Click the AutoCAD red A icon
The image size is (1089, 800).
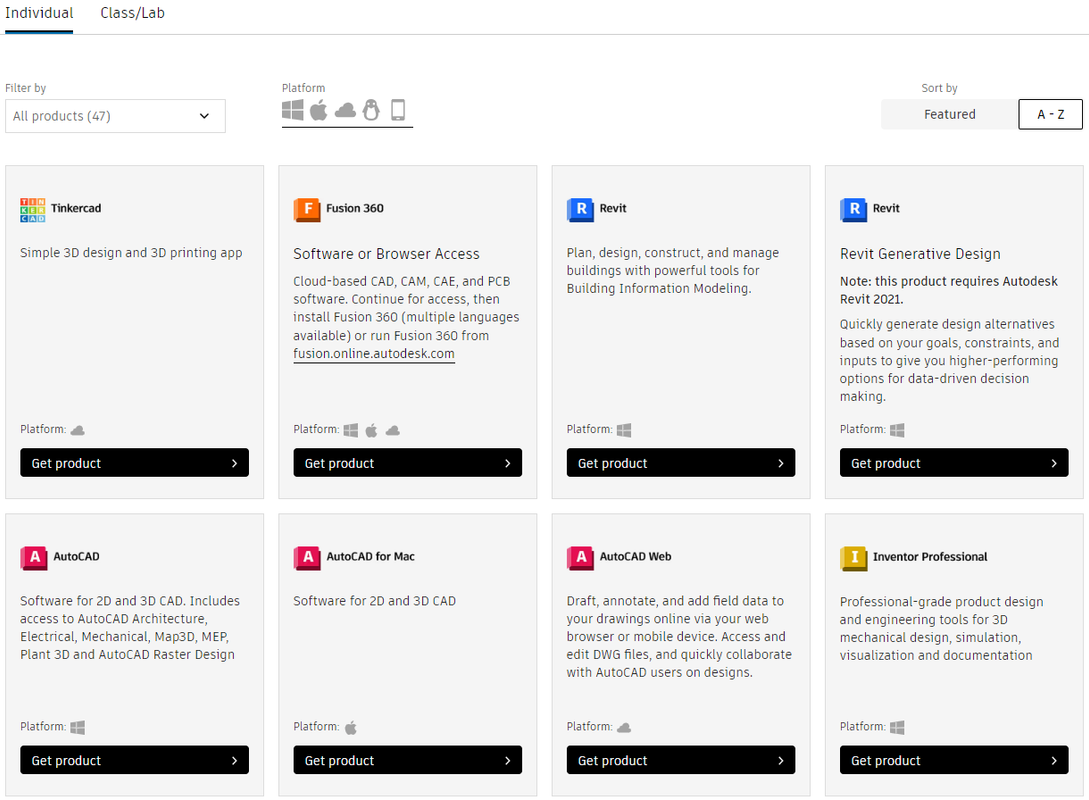point(34,558)
